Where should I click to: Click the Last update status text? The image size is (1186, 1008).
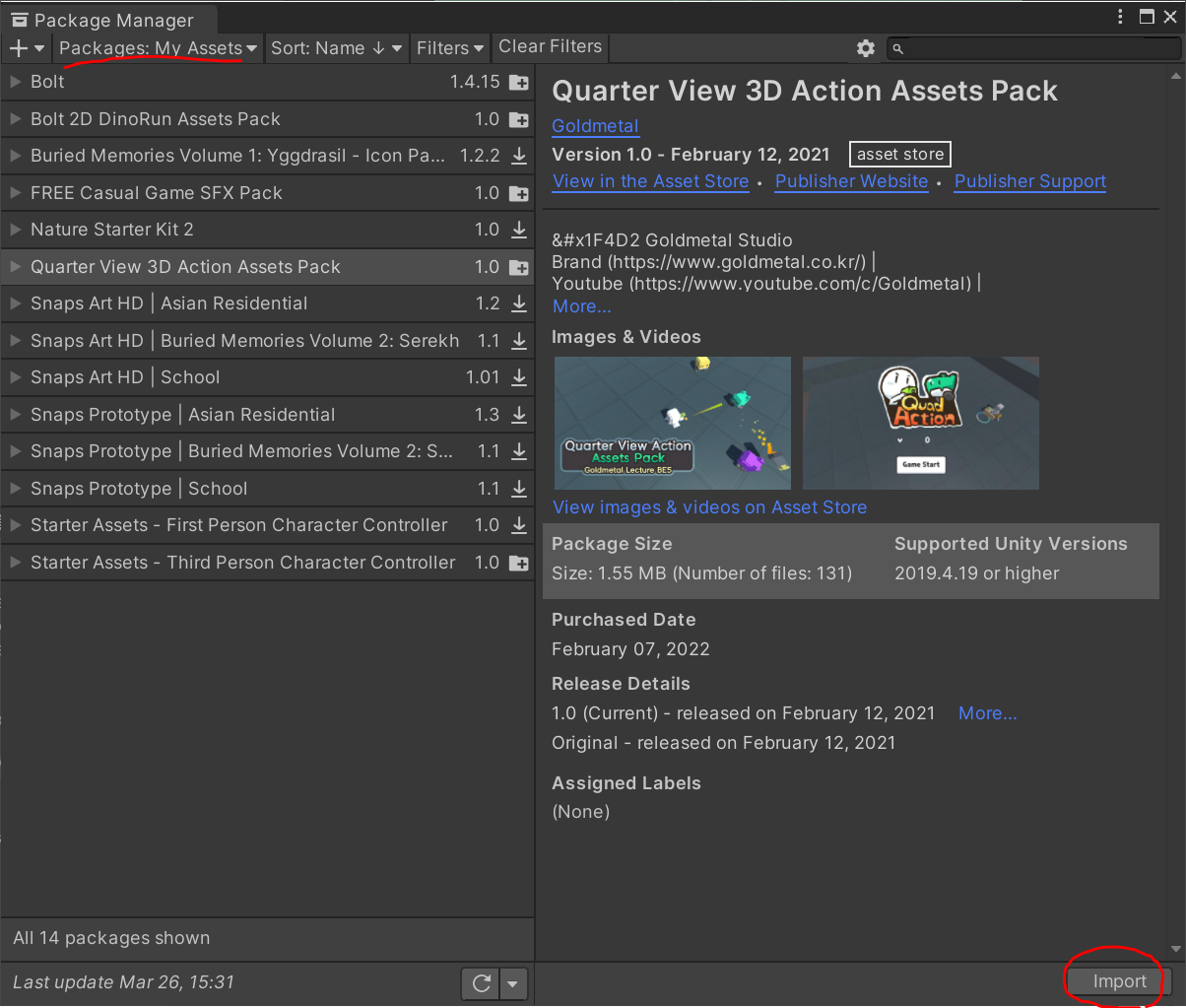(123, 982)
